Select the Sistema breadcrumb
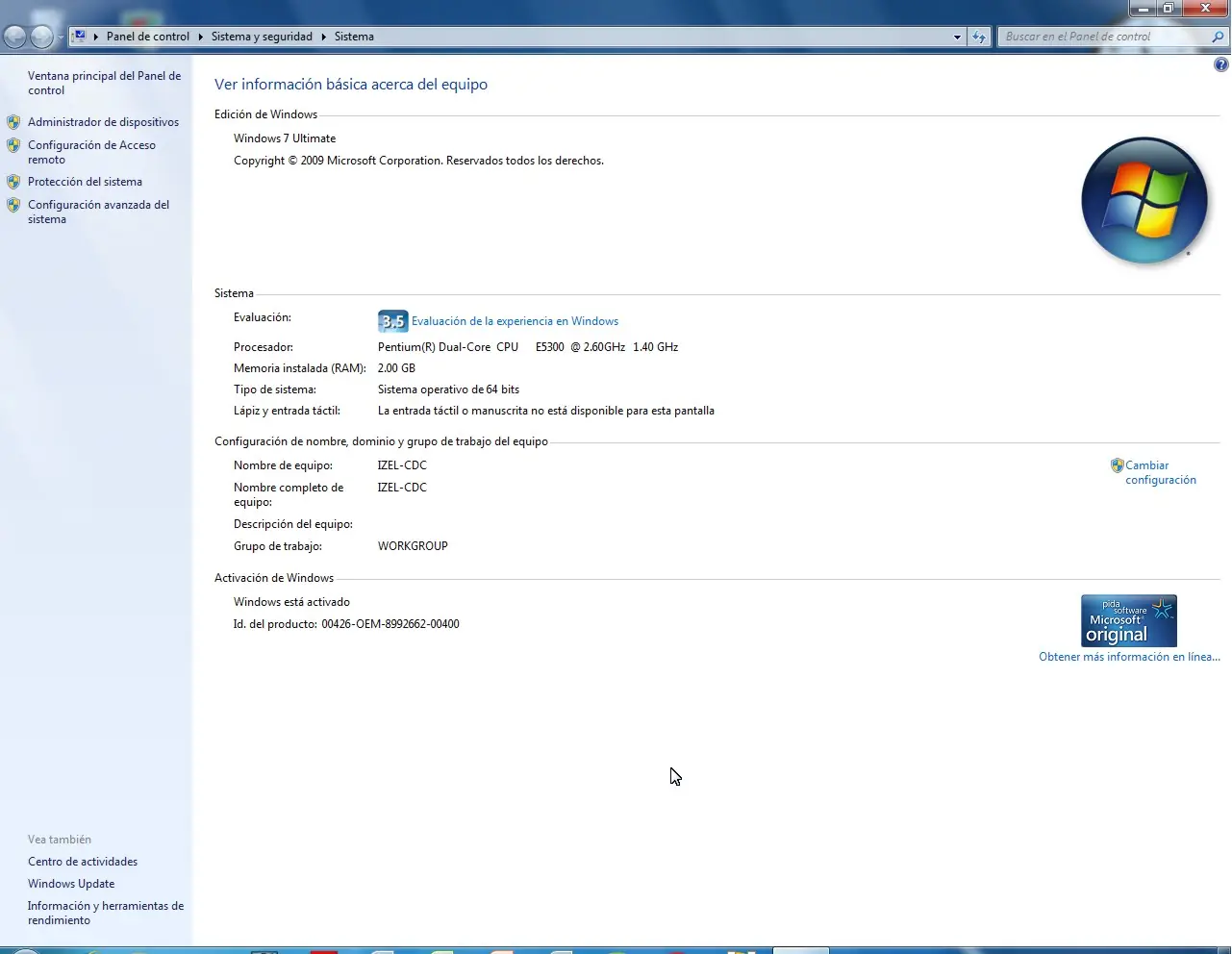The image size is (1232, 954). [354, 37]
